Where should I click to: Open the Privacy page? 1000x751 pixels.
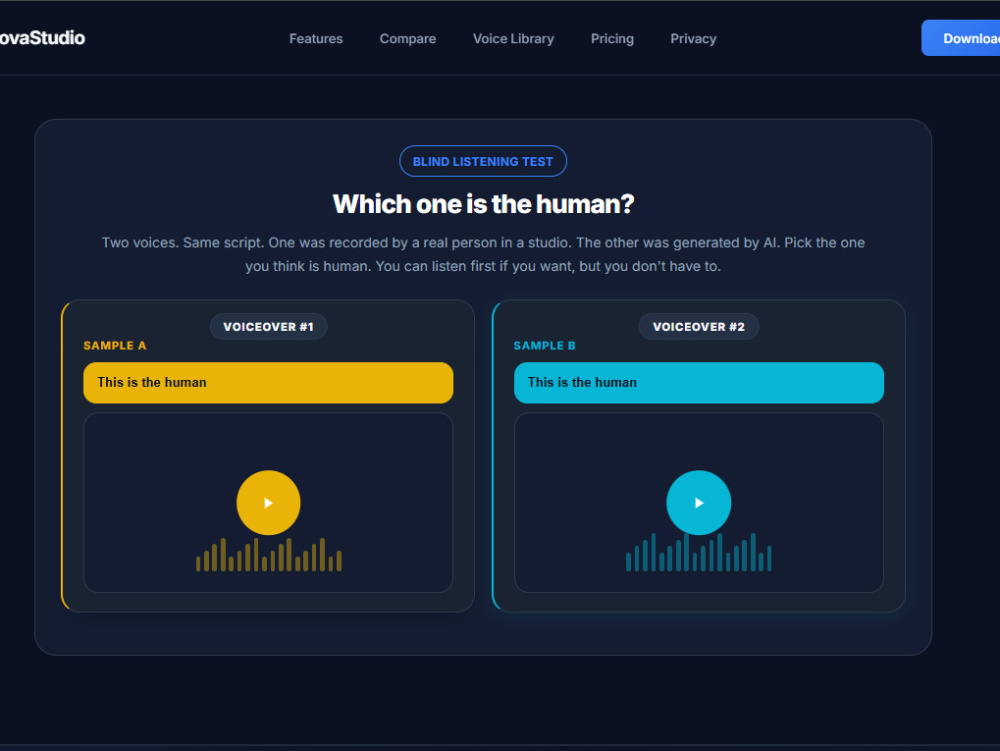coord(693,39)
